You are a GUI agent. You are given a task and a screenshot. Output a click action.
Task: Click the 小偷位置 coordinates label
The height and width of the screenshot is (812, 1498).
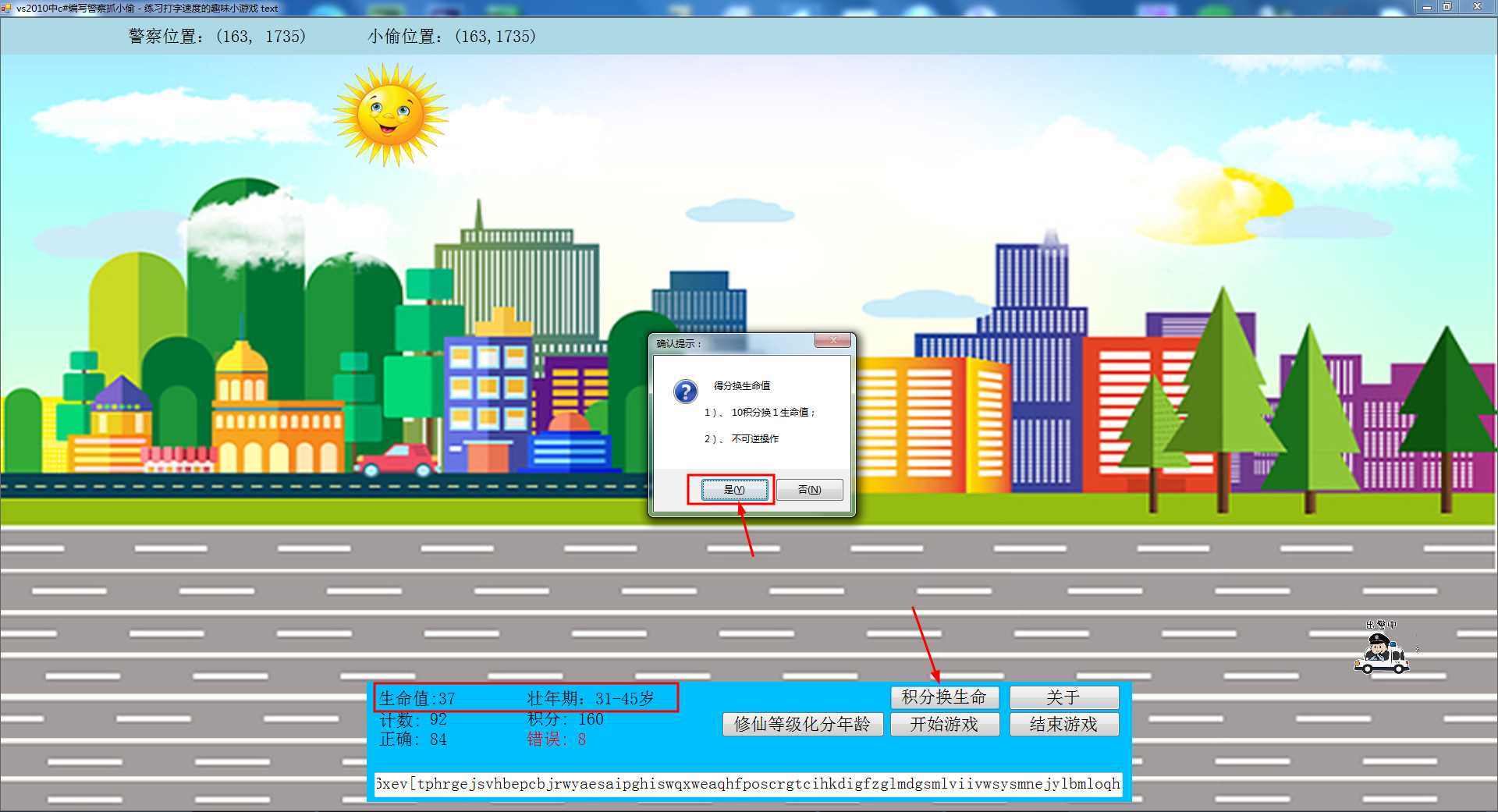pyautogui.click(x=452, y=37)
